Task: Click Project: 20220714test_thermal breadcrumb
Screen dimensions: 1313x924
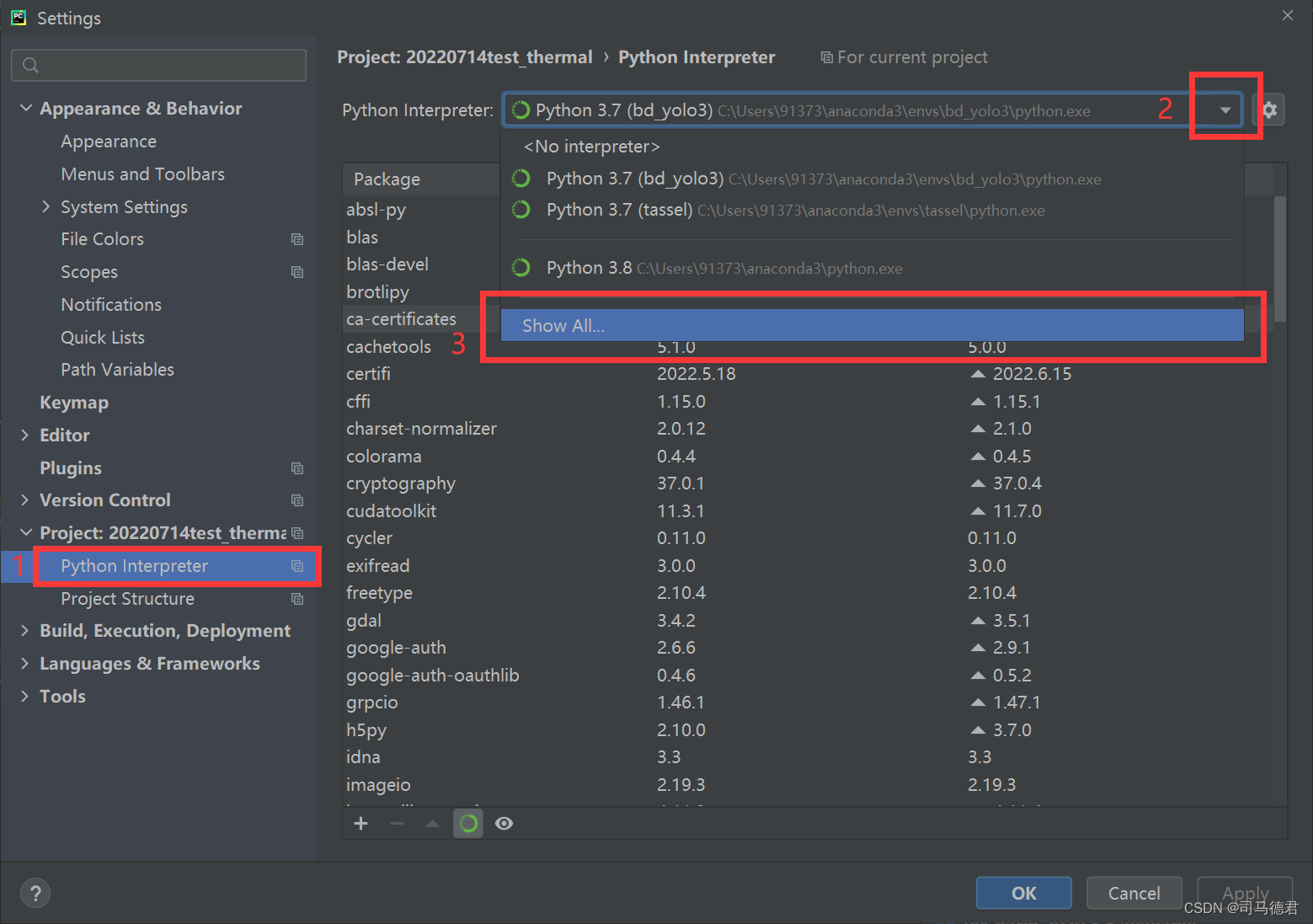Action: 465,57
